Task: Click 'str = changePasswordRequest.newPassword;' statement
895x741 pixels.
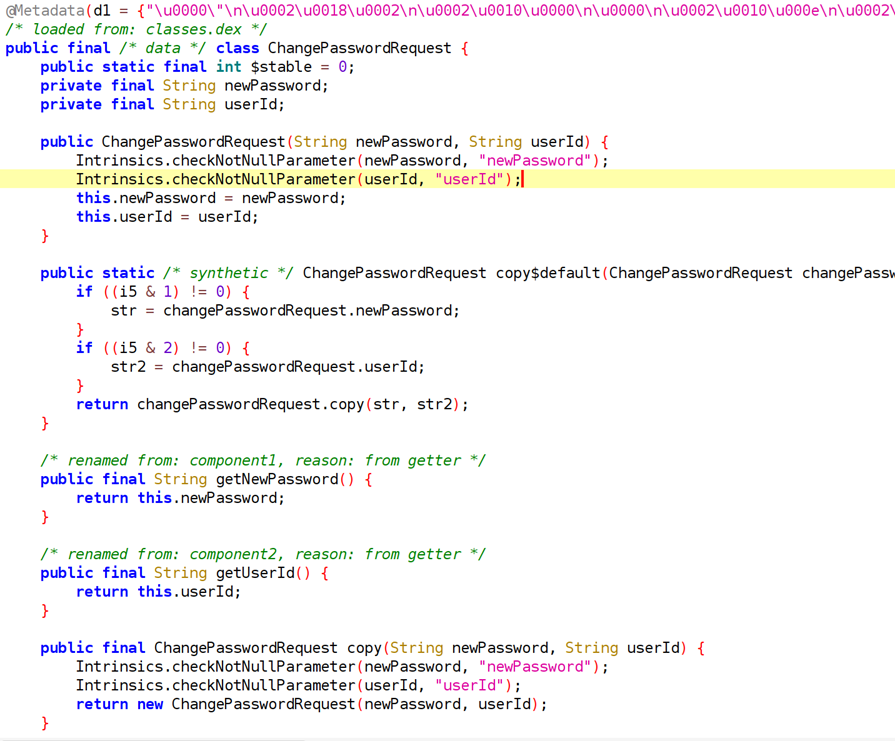Action: (285, 311)
